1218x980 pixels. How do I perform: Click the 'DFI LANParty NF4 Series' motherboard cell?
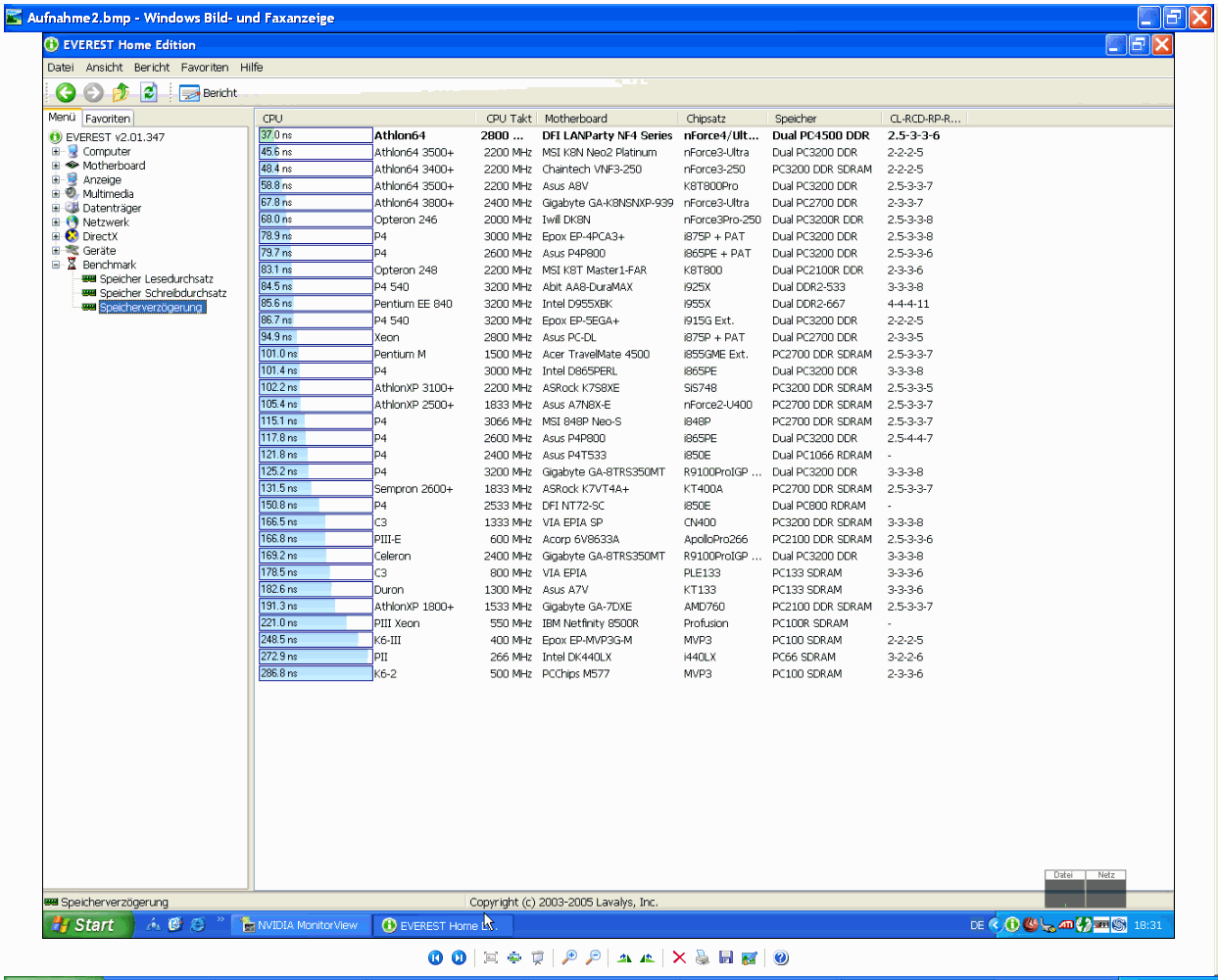(608, 136)
